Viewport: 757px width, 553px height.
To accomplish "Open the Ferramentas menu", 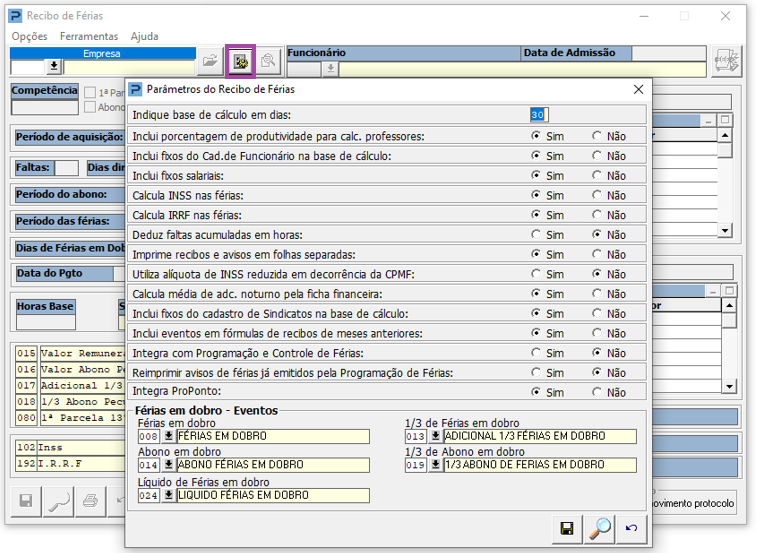I will (89, 36).
